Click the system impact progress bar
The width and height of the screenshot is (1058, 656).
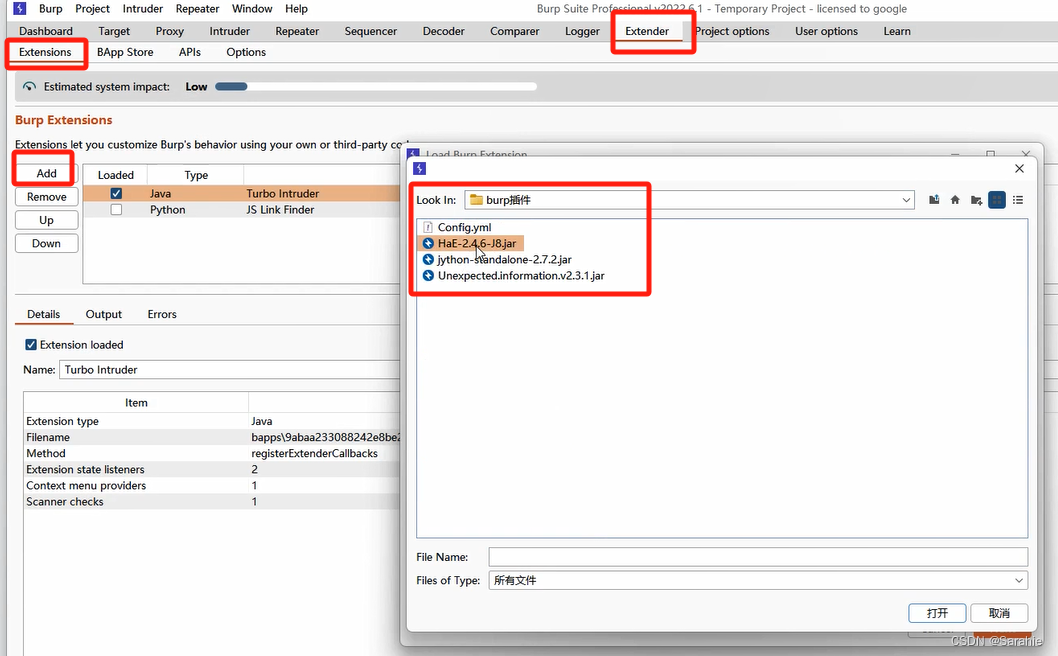coord(376,86)
